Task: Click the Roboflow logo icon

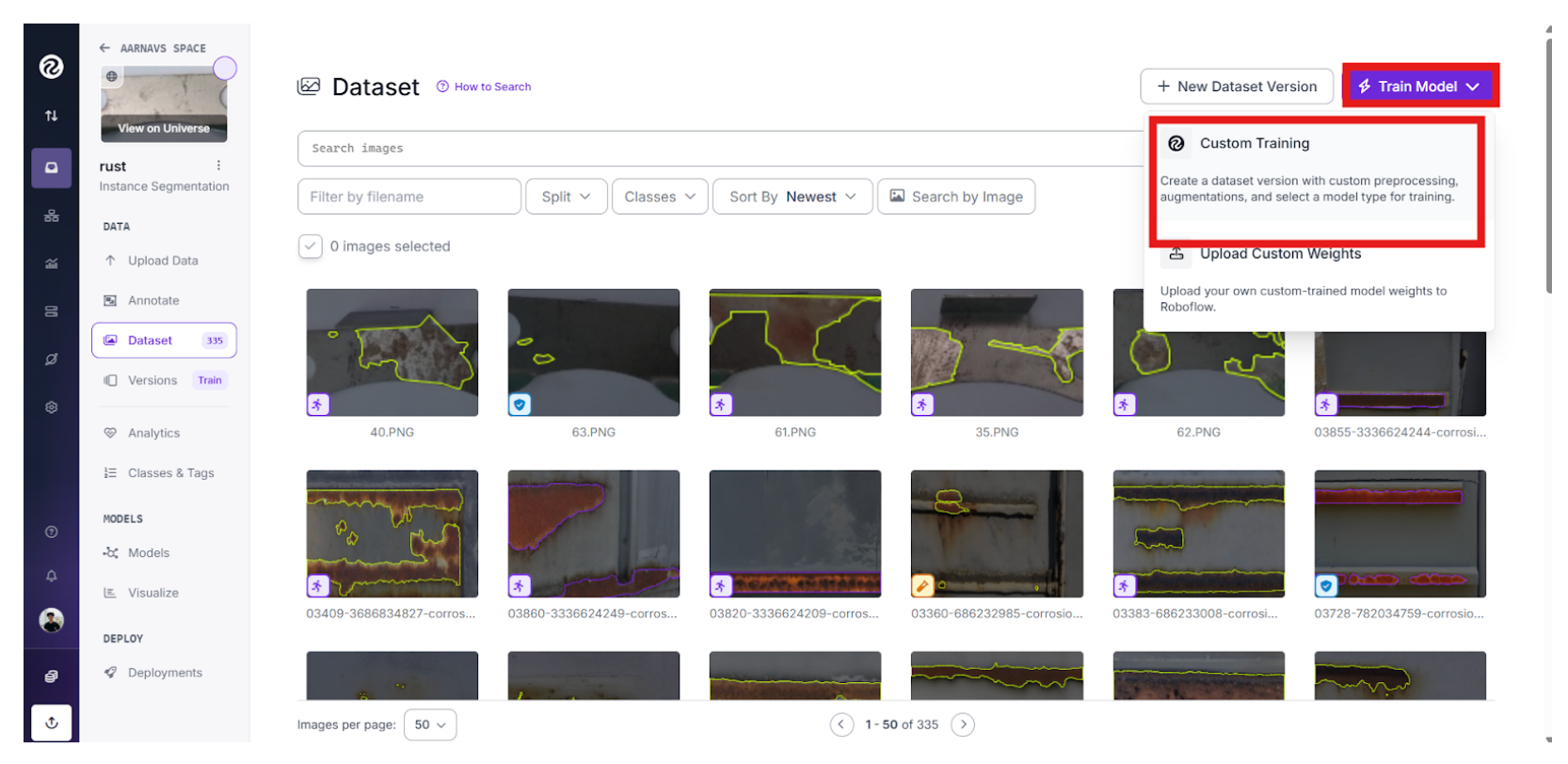Action: 51,67
